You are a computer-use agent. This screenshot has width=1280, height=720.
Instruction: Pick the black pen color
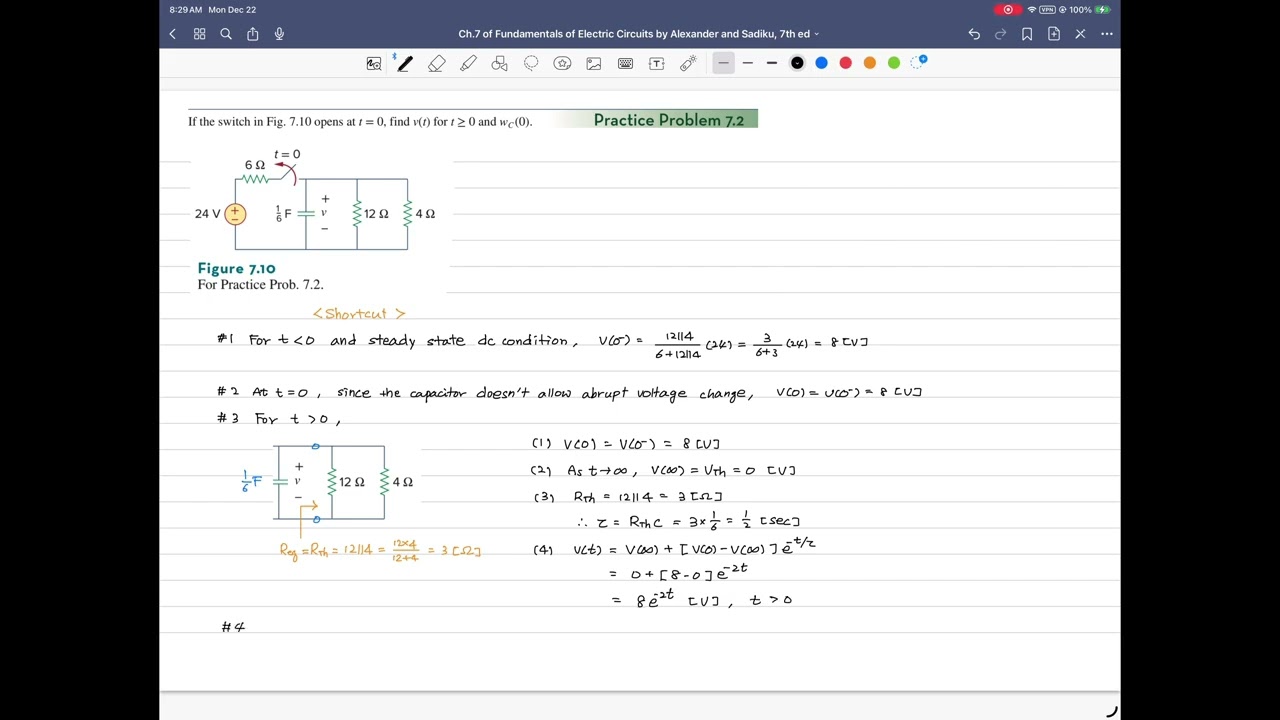797,63
